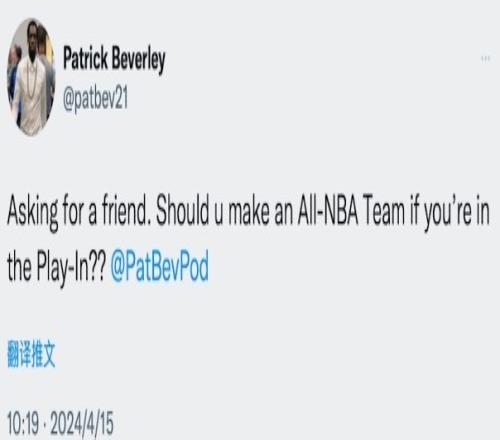
Task: Click the 'All-NBA Team' phrase in tweet
Action: 351,211
